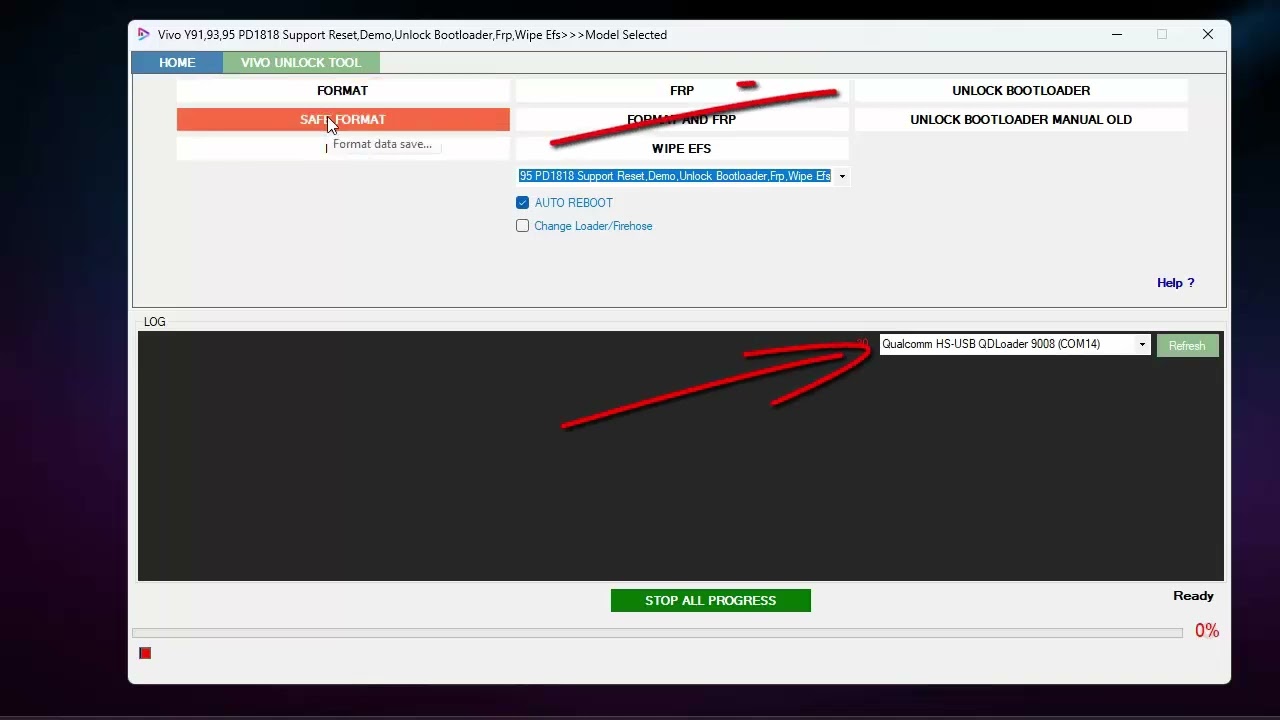1280x720 pixels.
Task: Click the UNLOCK BOOTLOADER button
Action: pyautogui.click(x=1021, y=90)
